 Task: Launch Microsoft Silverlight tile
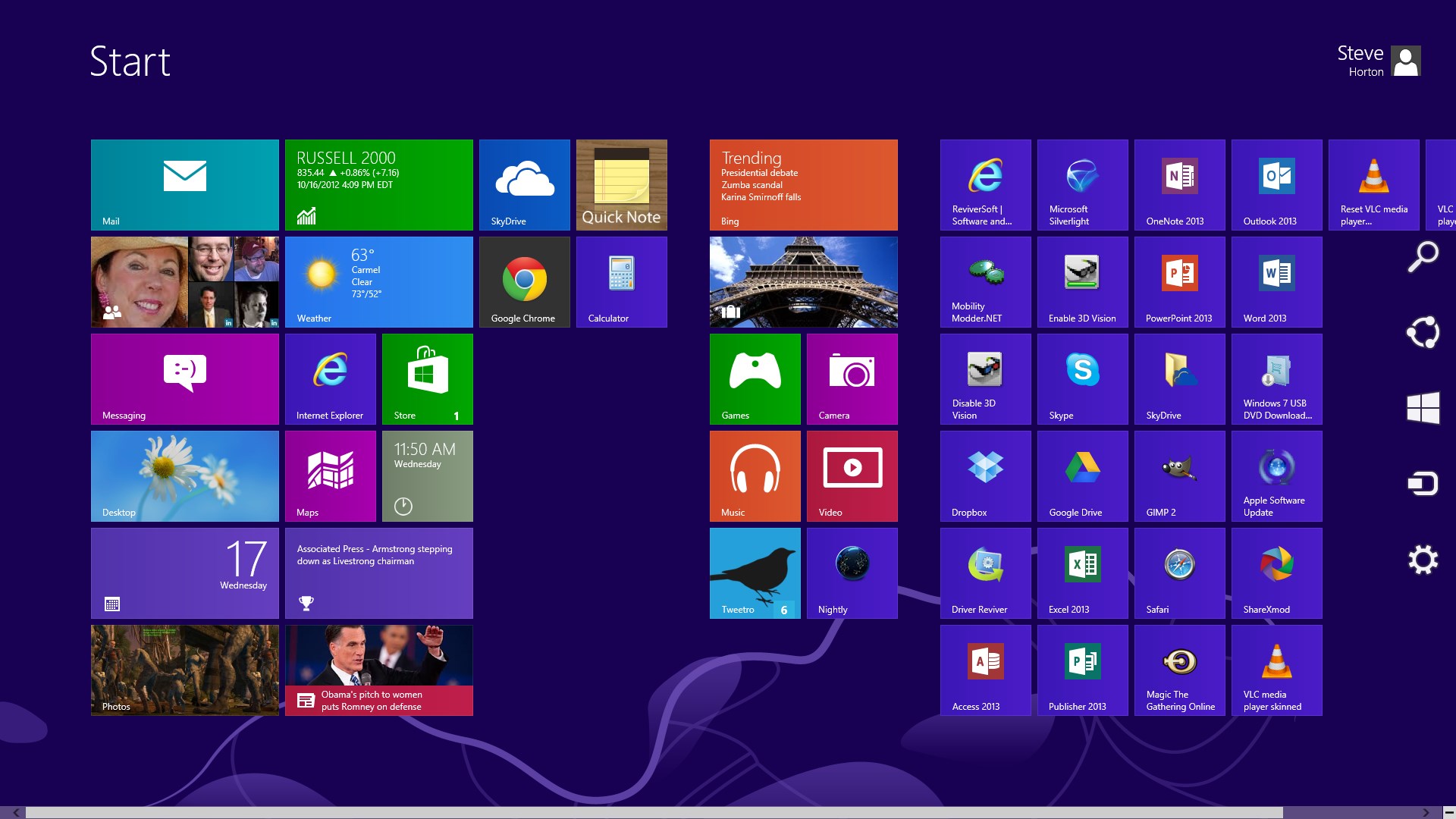1083,185
